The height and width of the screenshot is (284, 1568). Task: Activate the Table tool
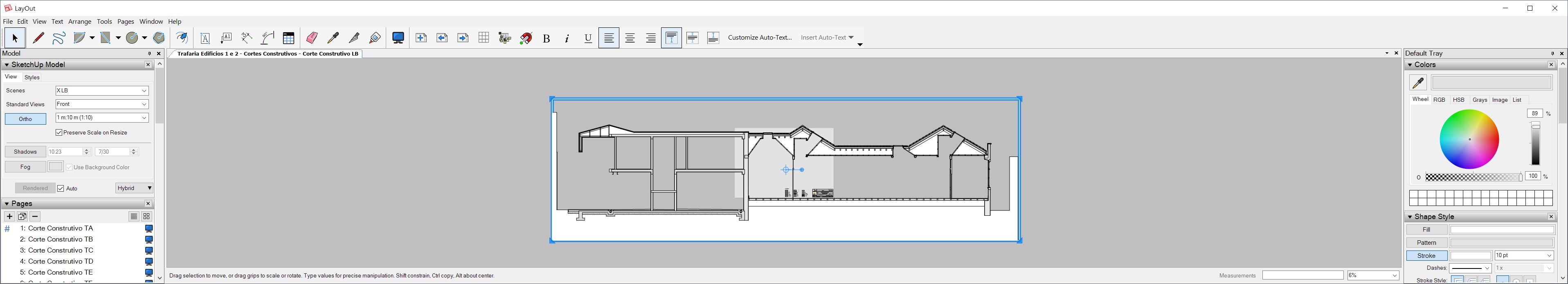click(288, 38)
